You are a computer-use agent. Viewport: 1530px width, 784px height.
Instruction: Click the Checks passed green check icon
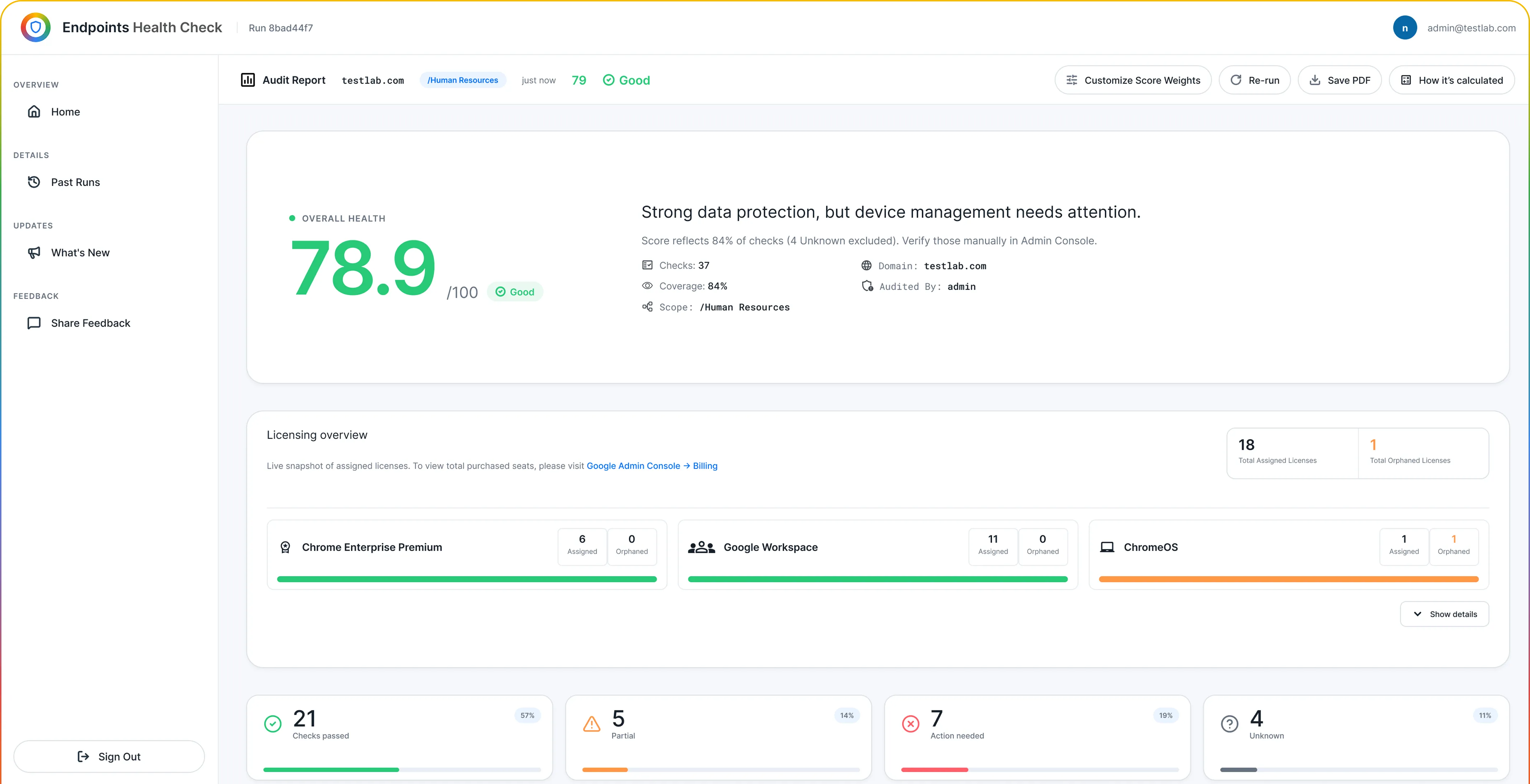coord(273,723)
